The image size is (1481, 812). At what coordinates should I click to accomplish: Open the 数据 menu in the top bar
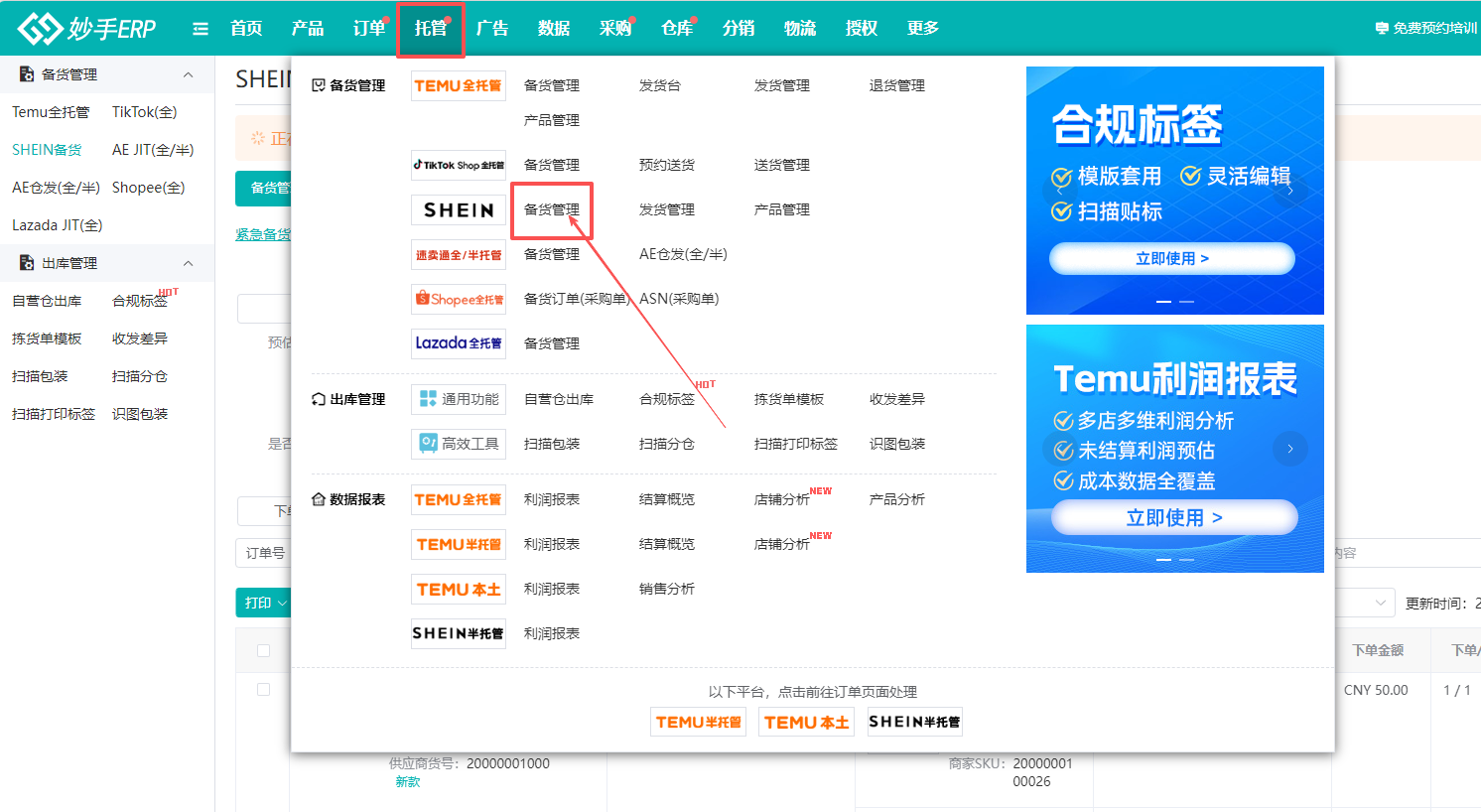pyautogui.click(x=554, y=28)
